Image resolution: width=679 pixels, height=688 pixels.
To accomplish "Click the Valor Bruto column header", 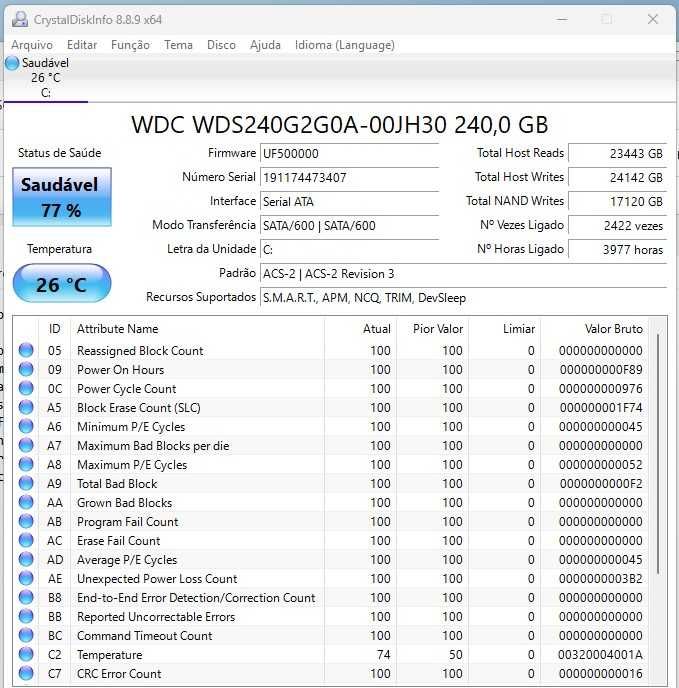I will click(x=594, y=329).
